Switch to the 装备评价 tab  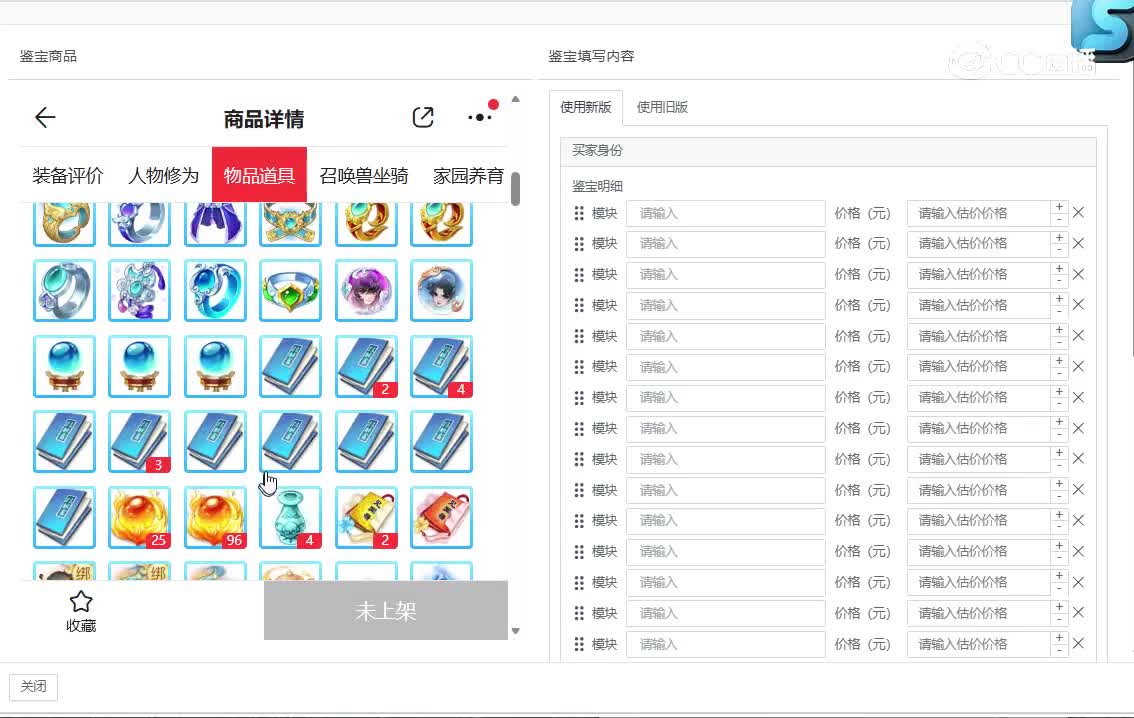pyautogui.click(x=68, y=176)
